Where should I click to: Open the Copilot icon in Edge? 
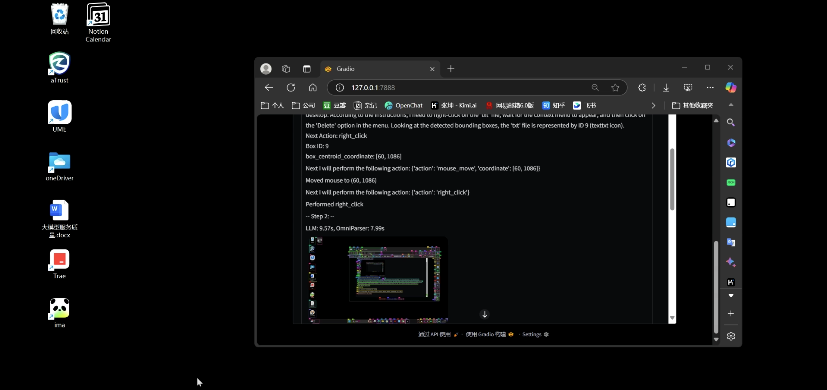(730, 87)
